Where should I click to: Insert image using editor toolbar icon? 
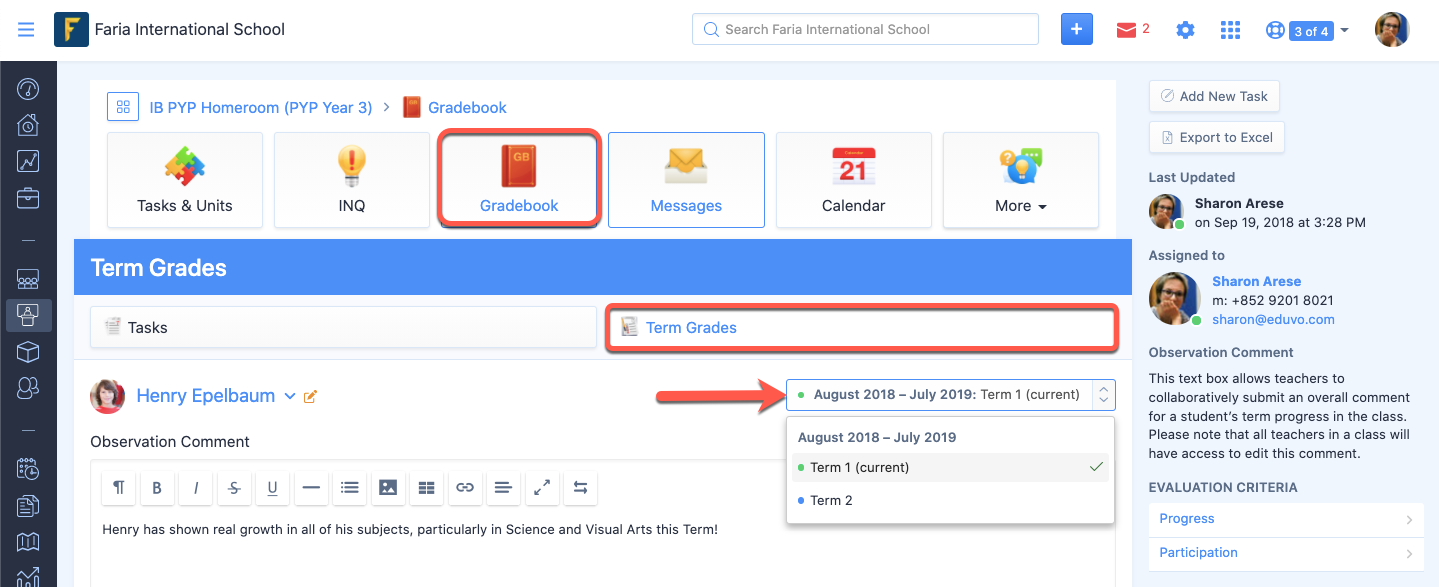point(388,488)
